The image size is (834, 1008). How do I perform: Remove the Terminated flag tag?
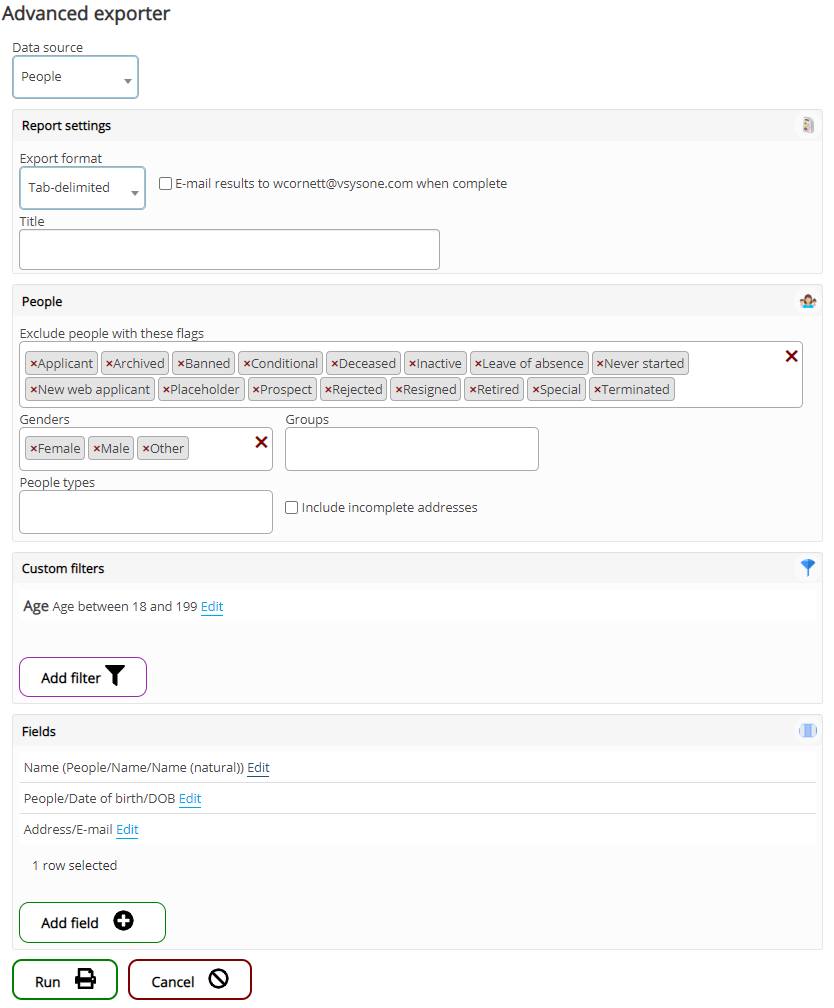pyautogui.click(x=598, y=390)
